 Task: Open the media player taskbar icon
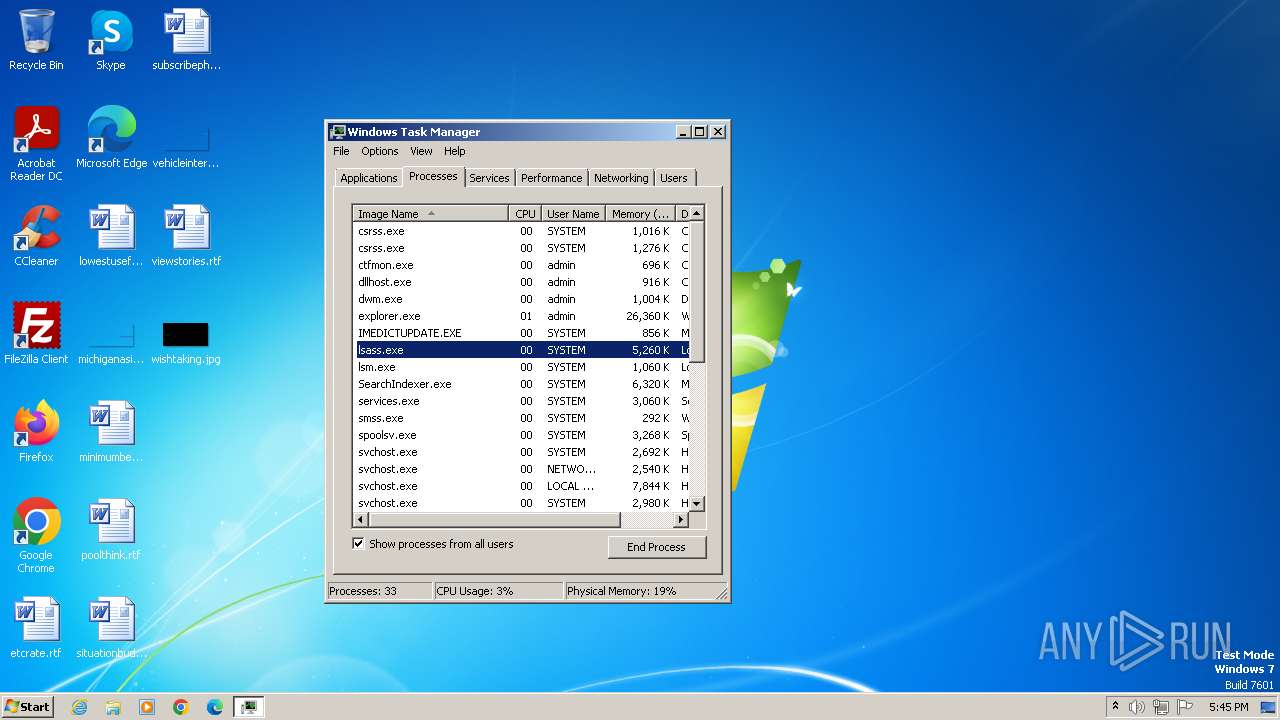pyautogui.click(x=147, y=707)
